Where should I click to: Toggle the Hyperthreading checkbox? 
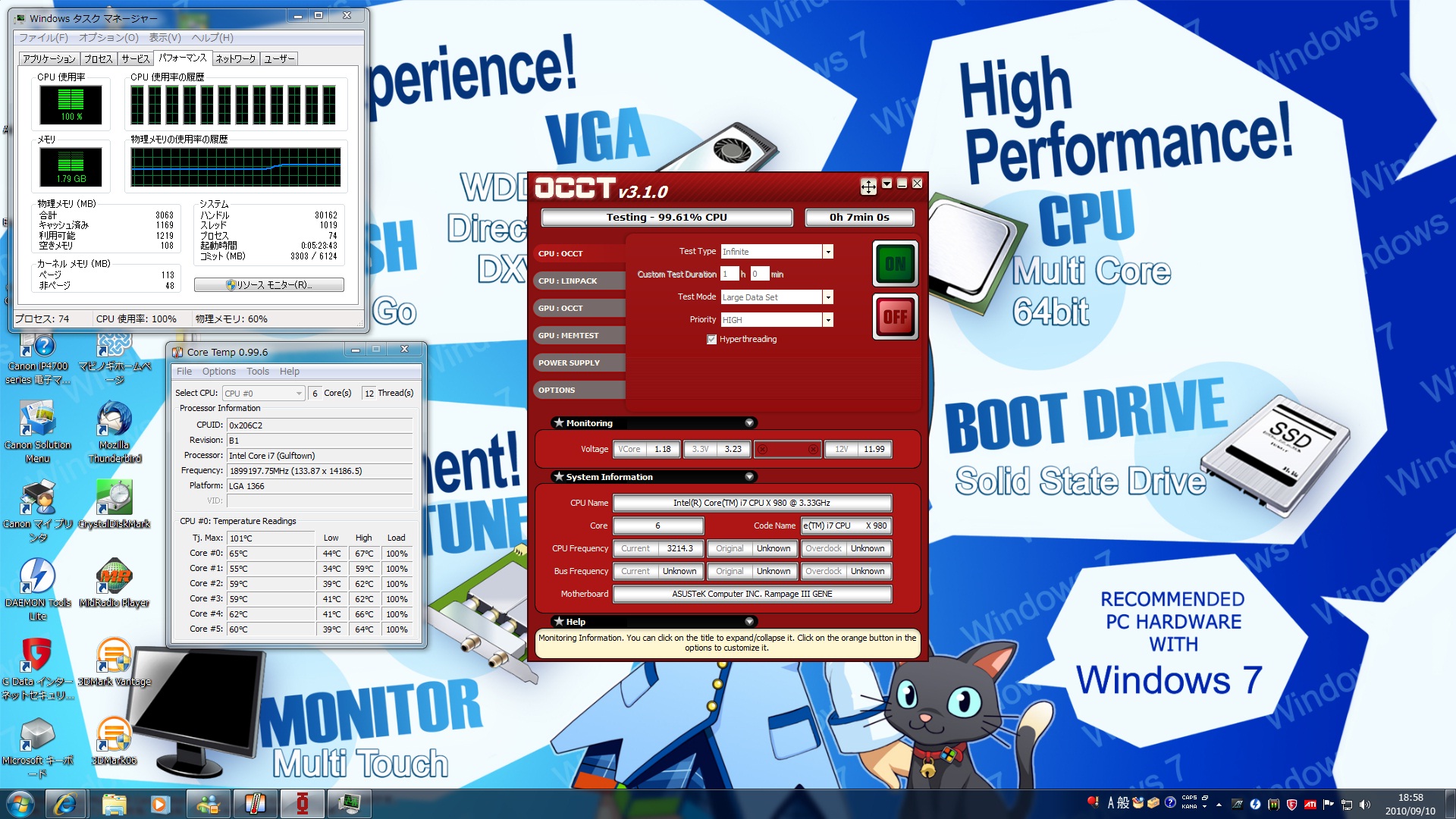coord(711,339)
